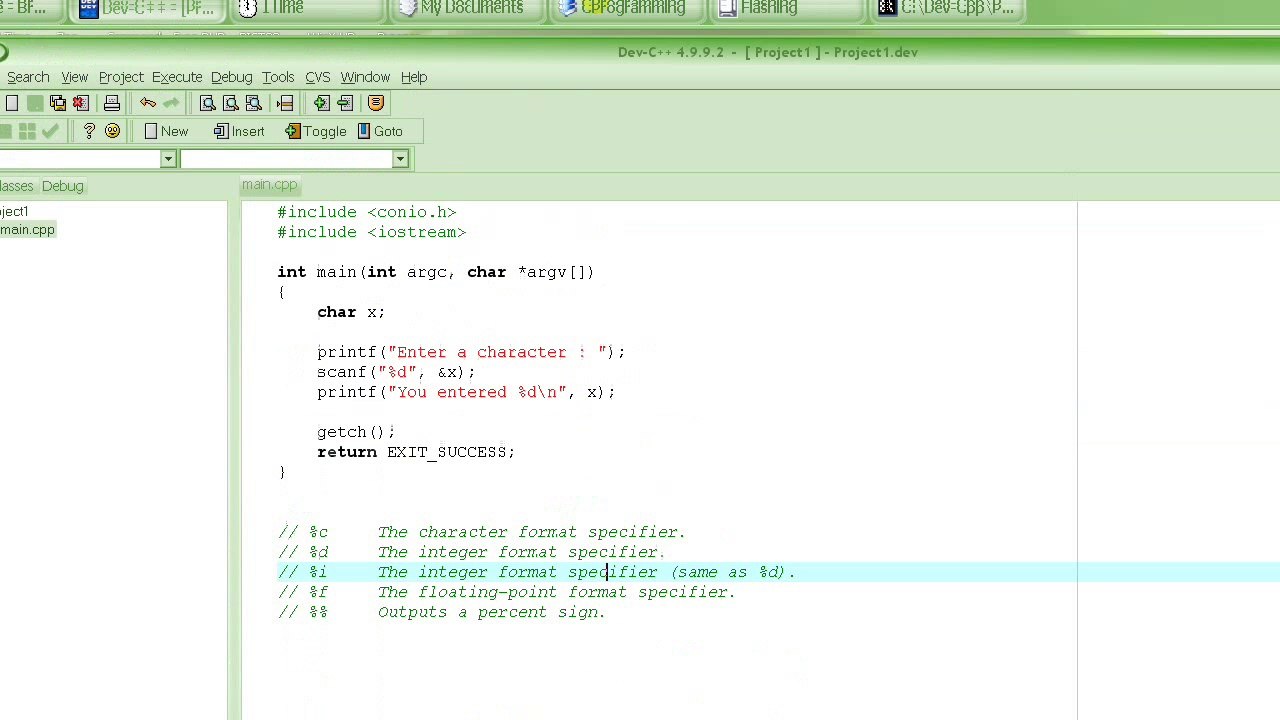
Task: Select main.cpp in the project tree
Action: pyautogui.click(x=28, y=230)
